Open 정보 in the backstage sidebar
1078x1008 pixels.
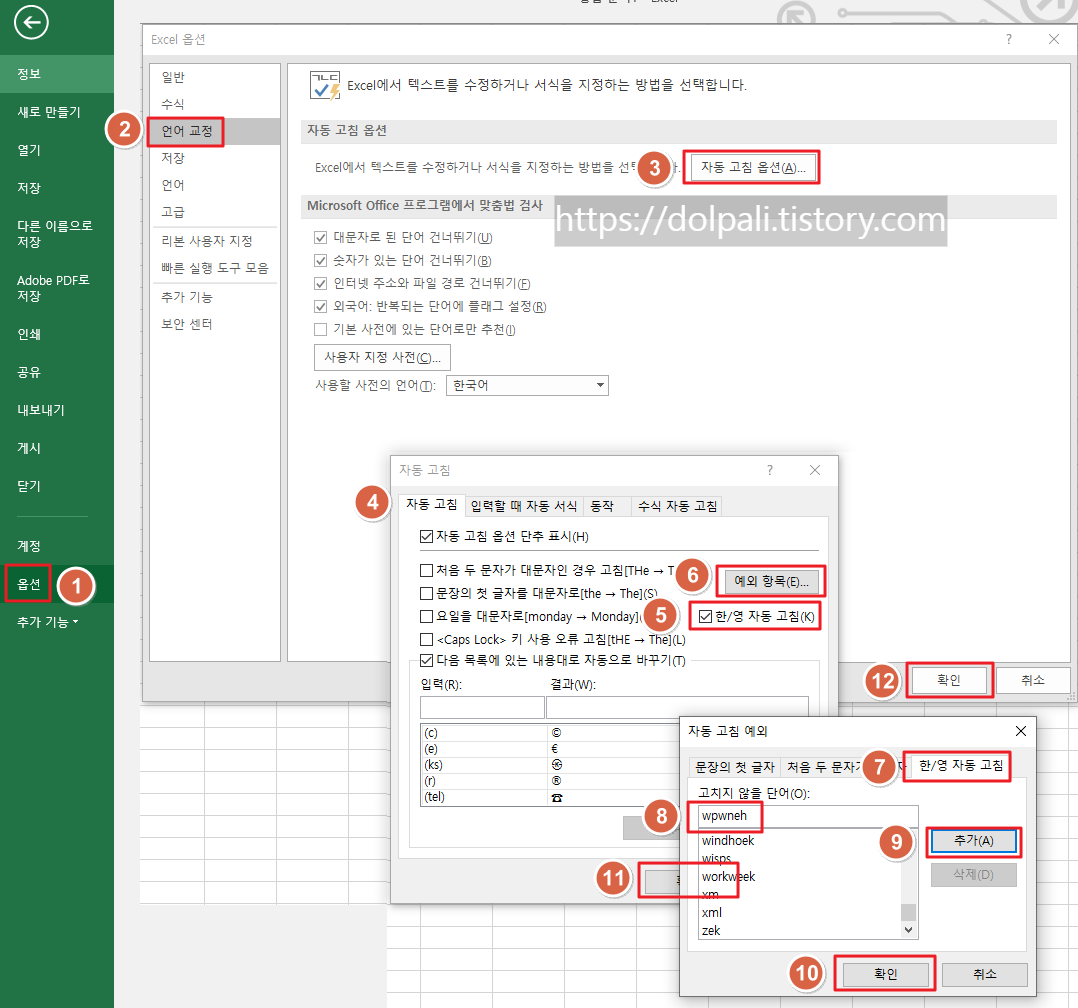tap(57, 74)
